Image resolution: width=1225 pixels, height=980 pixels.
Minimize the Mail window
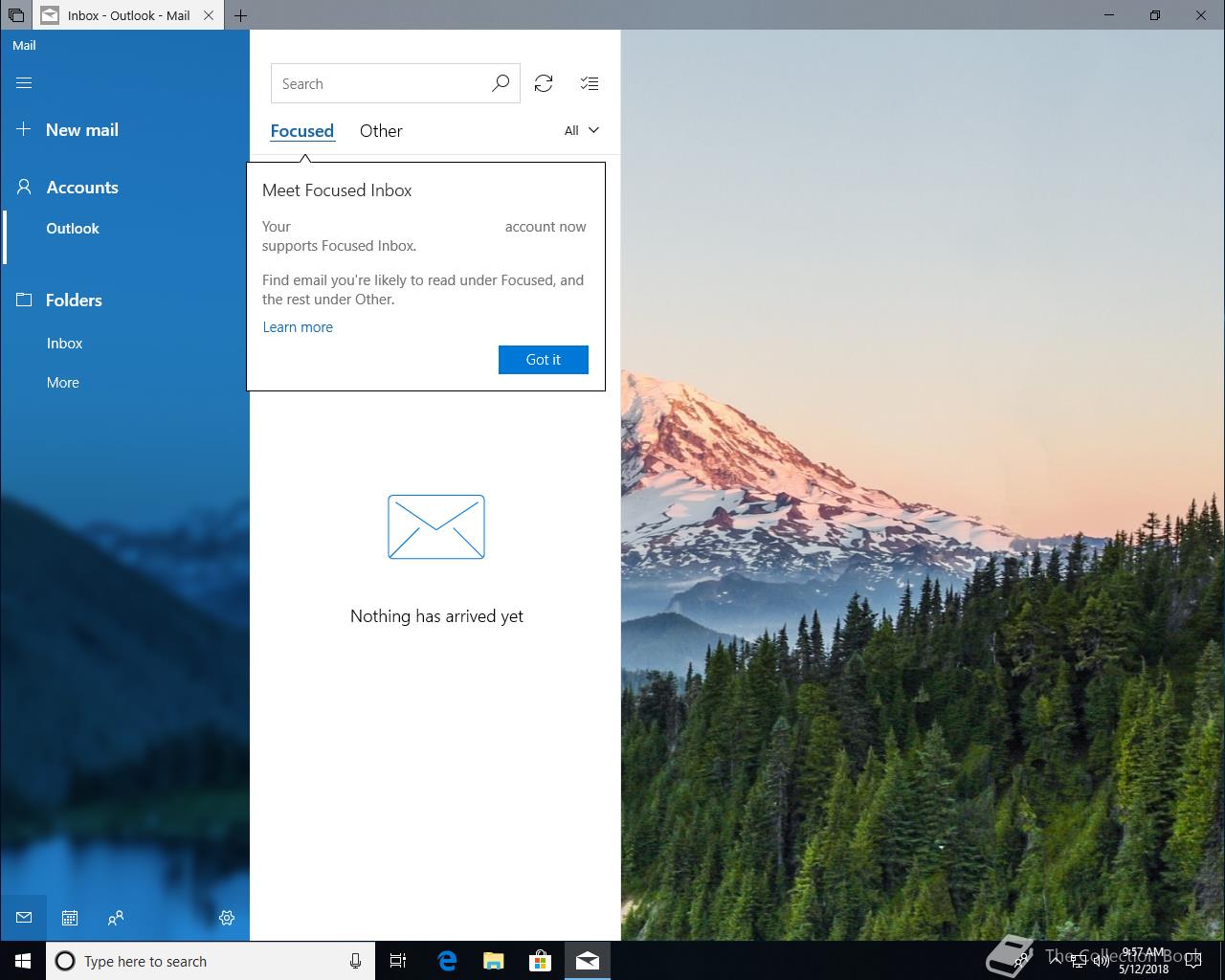(1110, 15)
